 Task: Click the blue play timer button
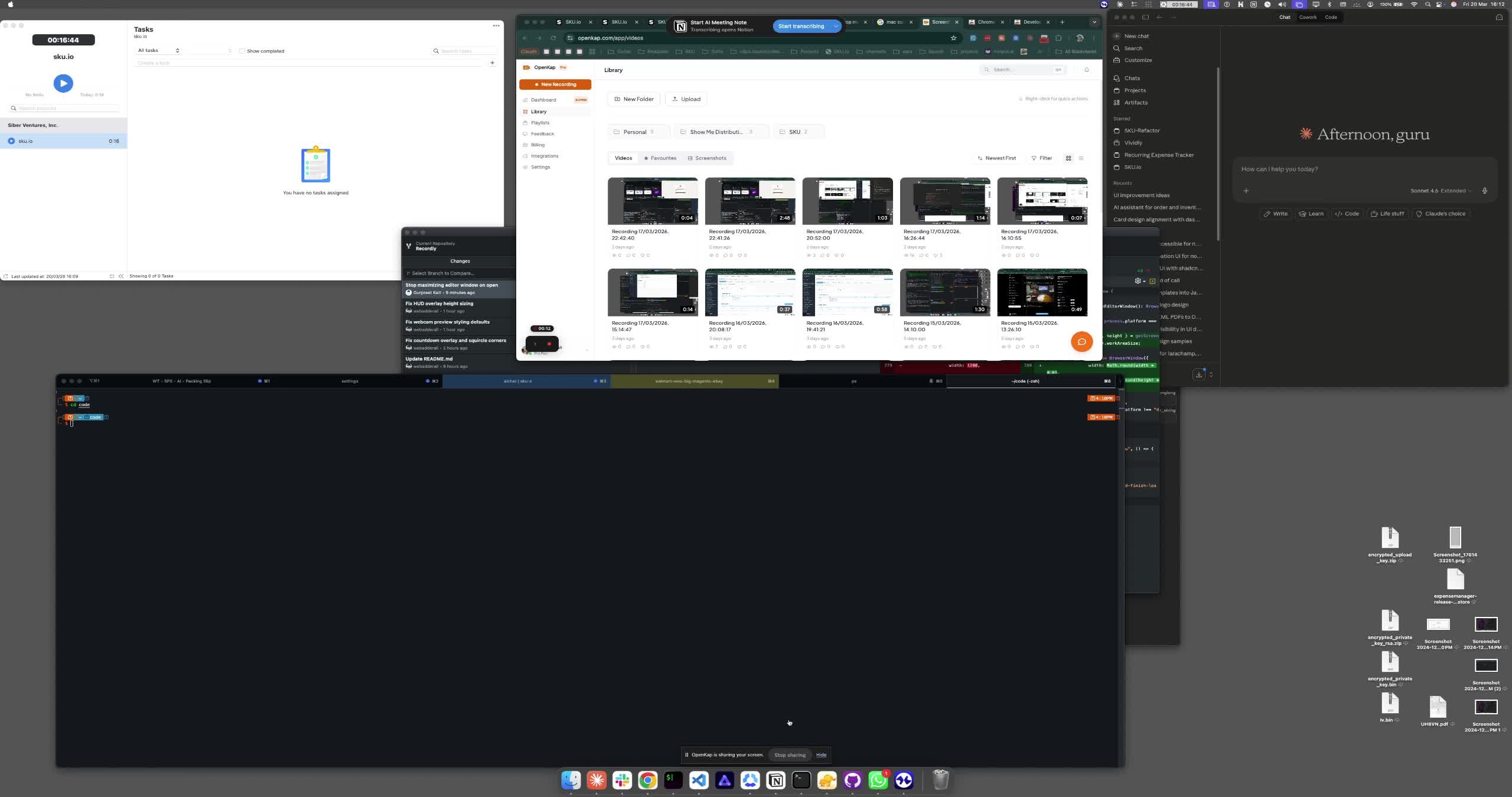click(x=63, y=83)
